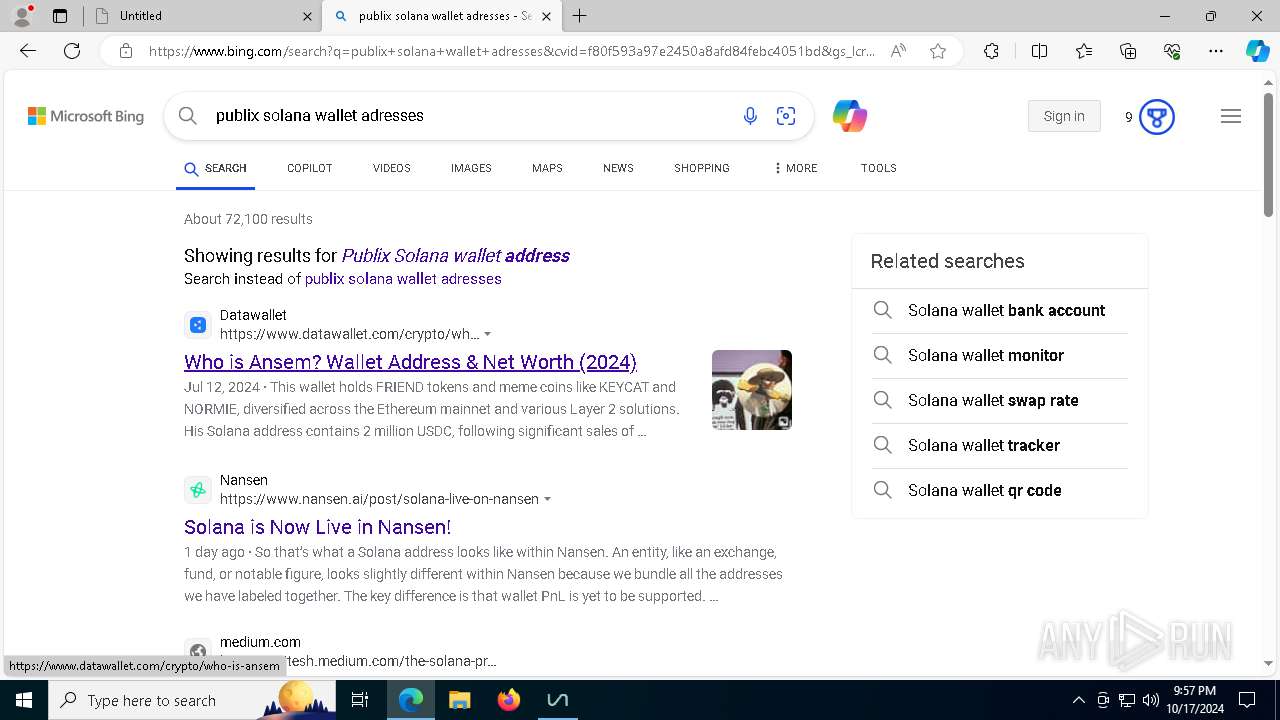Image resolution: width=1280 pixels, height=720 pixels.
Task: Open Browser essentials heart icon
Action: 1172,51
